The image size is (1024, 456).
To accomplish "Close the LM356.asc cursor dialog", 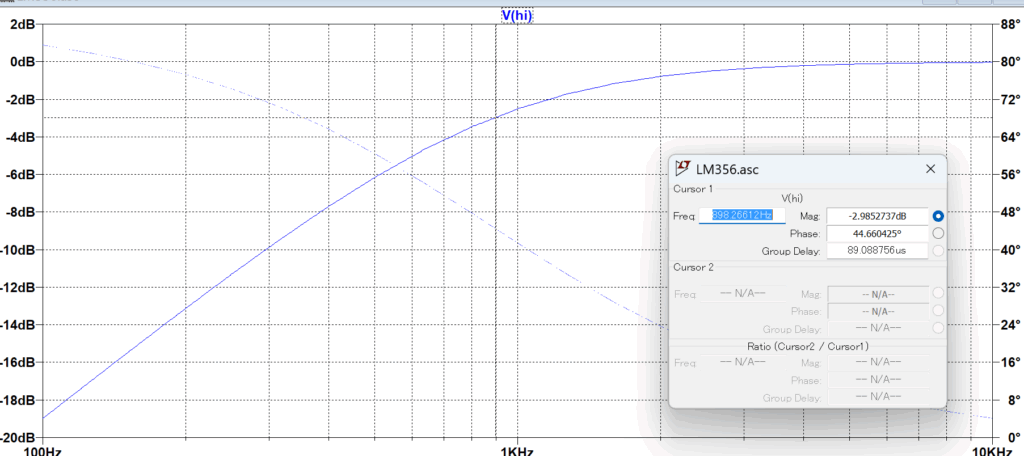I will click(930, 169).
